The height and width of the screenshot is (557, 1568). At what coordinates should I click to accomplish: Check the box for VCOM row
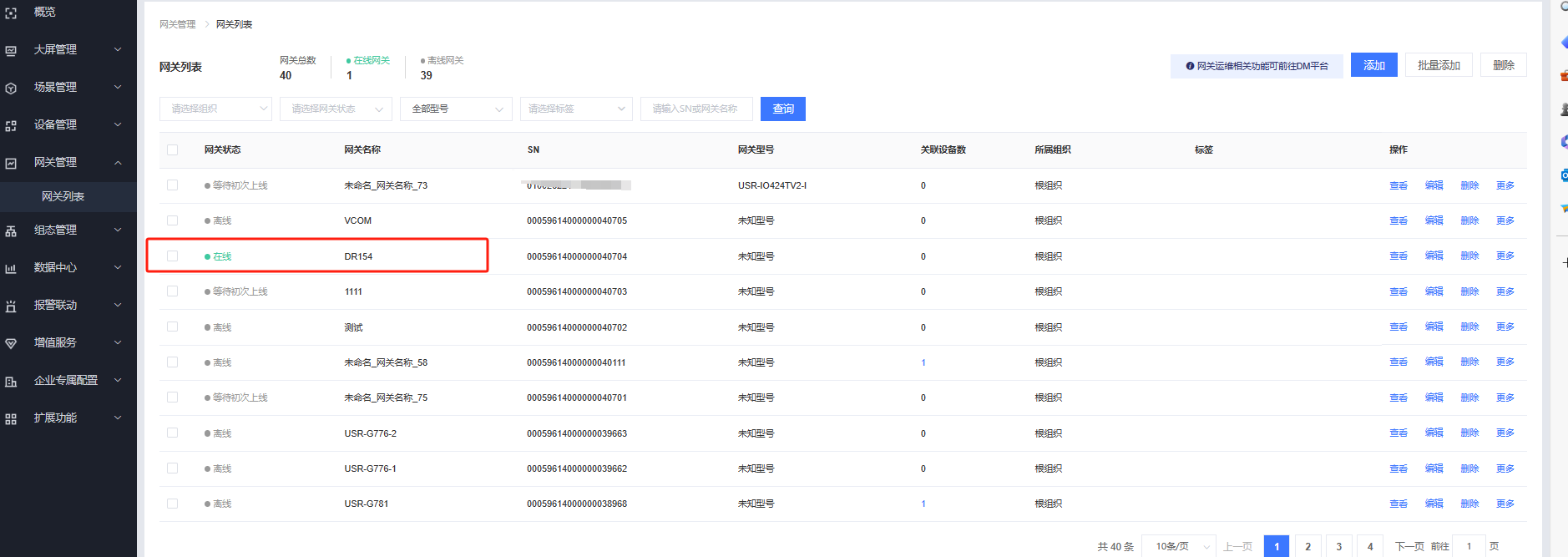click(x=172, y=220)
